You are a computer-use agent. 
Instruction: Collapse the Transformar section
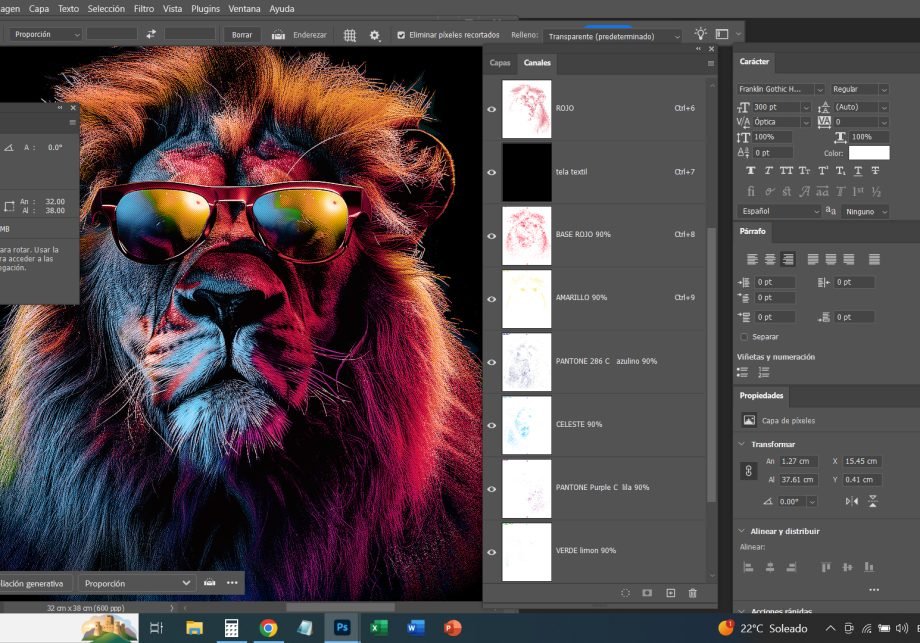coord(742,444)
